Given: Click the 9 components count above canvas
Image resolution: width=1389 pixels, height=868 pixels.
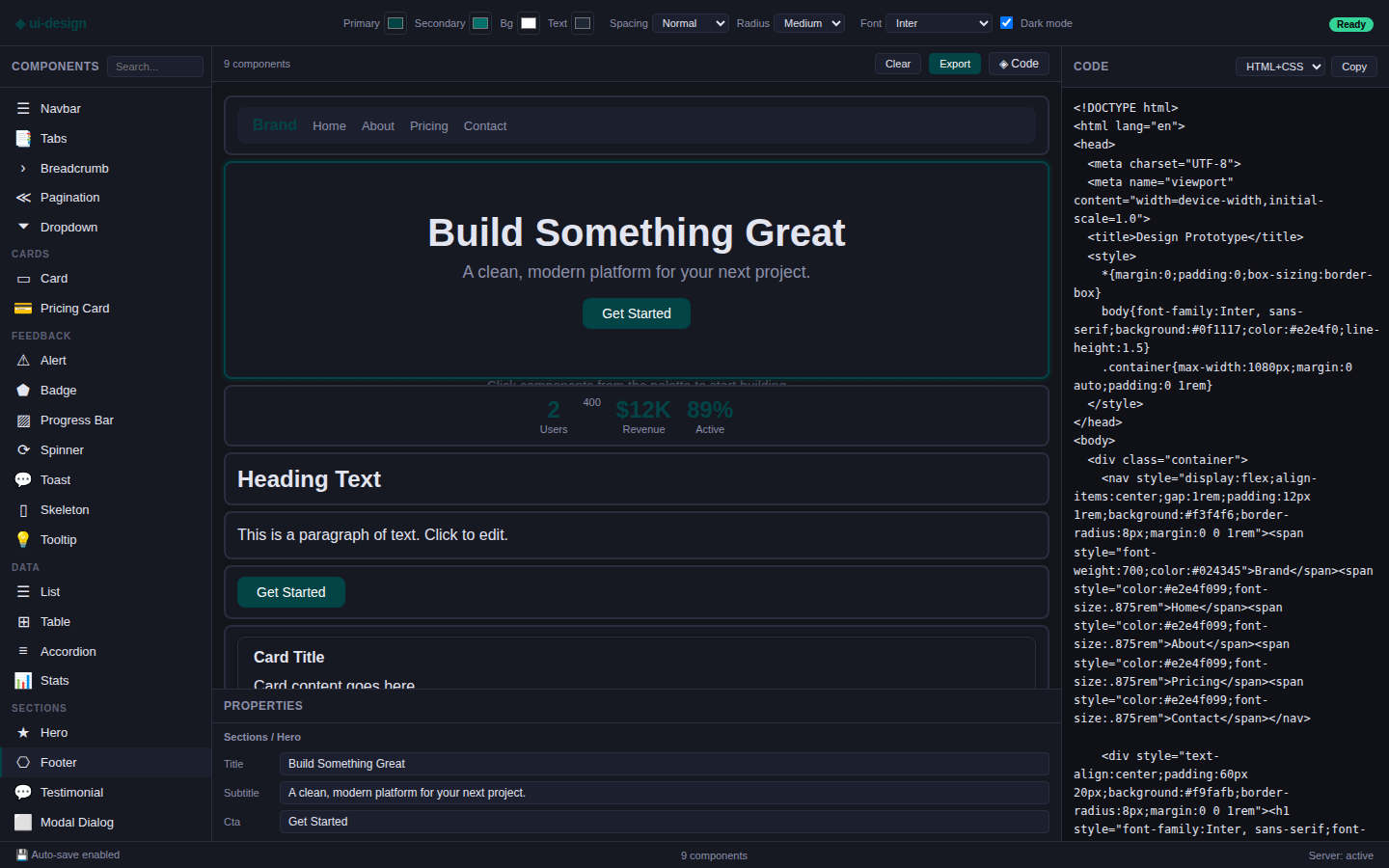Looking at the screenshot, I should [x=257, y=64].
